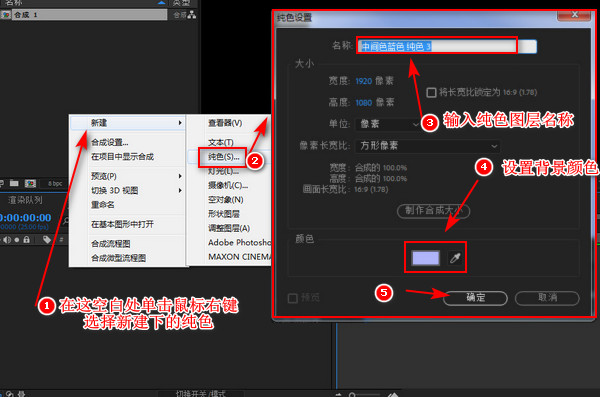This screenshot has height=397, width=600.
Task: Select the 合成 1 row in project panel
Action: tap(83, 15)
